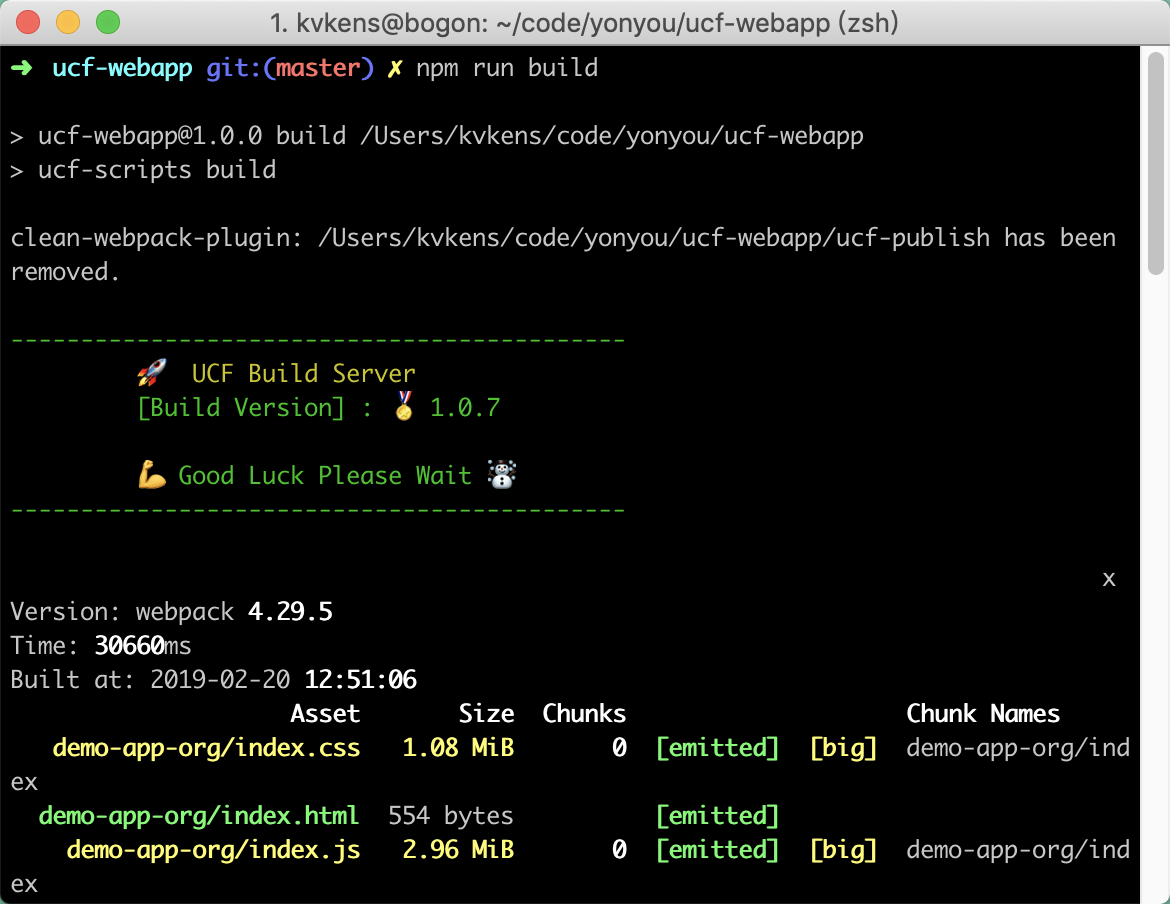The image size is (1170, 904).
Task: Click 'Good Luck Please Wait' message
Action: point(325,475)
